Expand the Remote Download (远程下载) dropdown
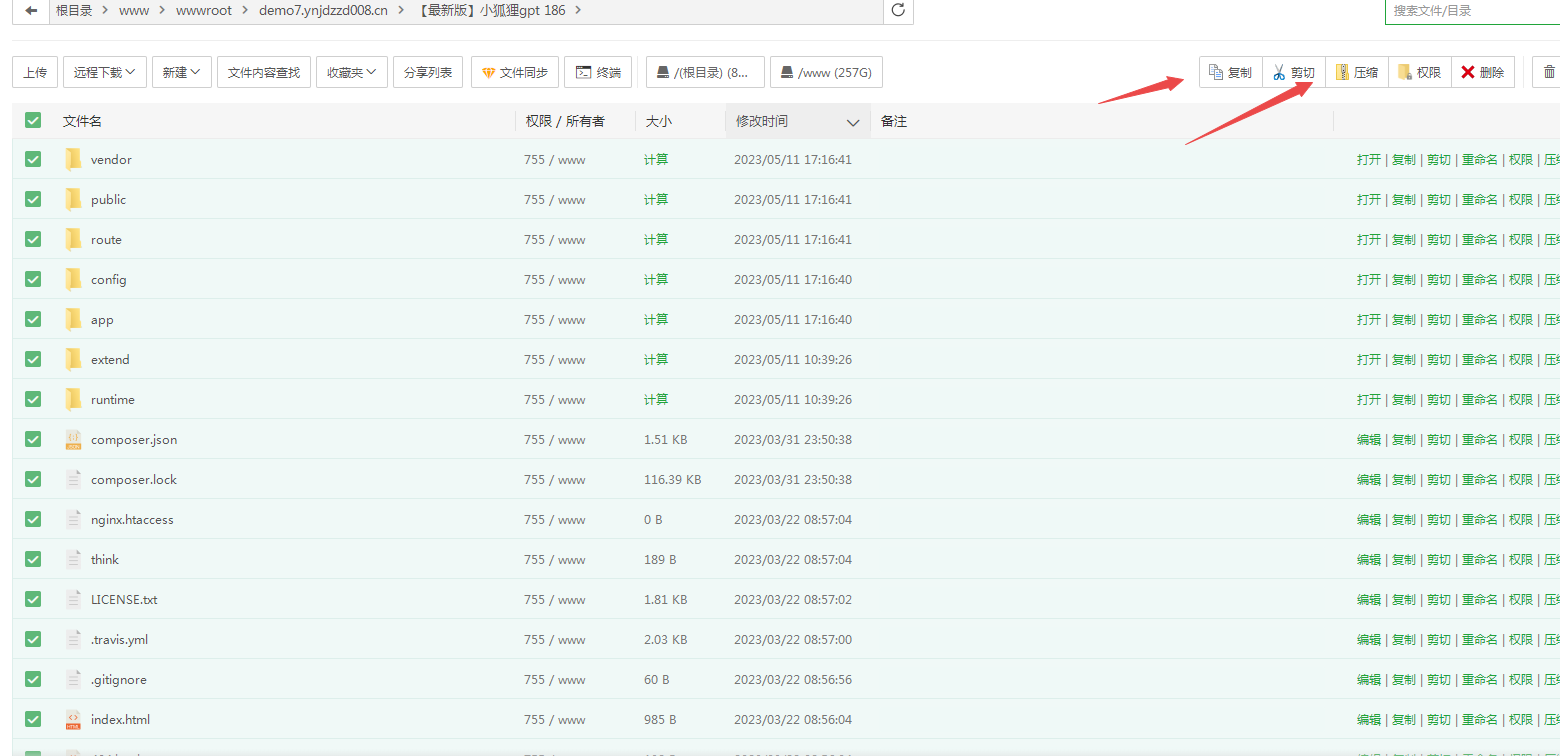Screen dimensions: 1560x756 click(104, 72)
